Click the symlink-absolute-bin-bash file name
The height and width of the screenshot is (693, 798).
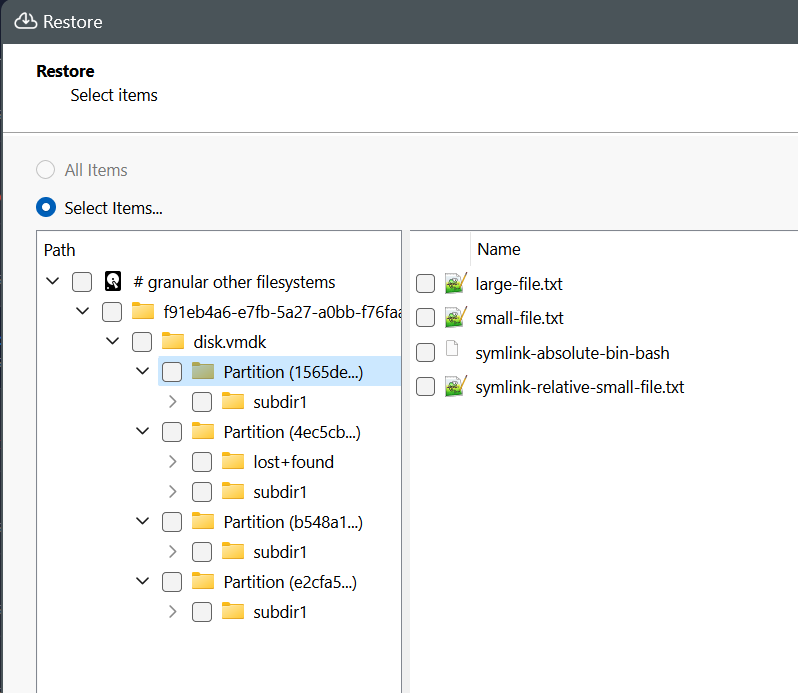point(572,352)
